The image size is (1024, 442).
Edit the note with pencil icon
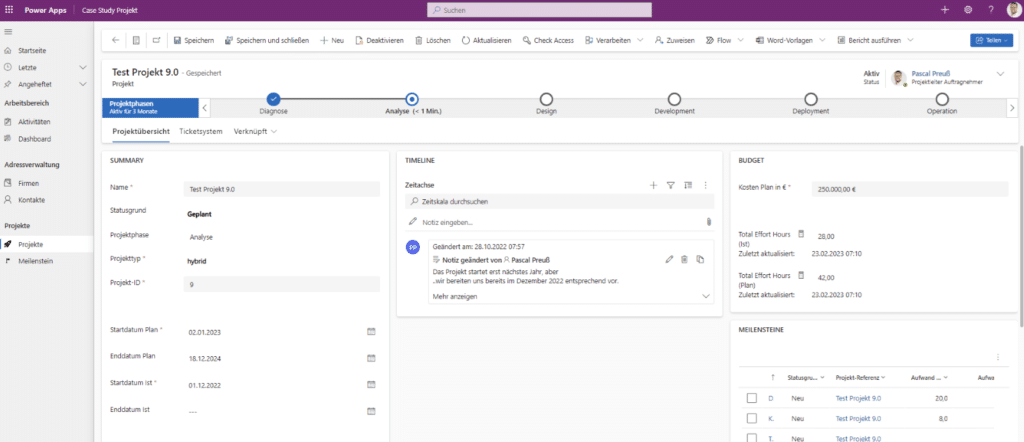669,259
